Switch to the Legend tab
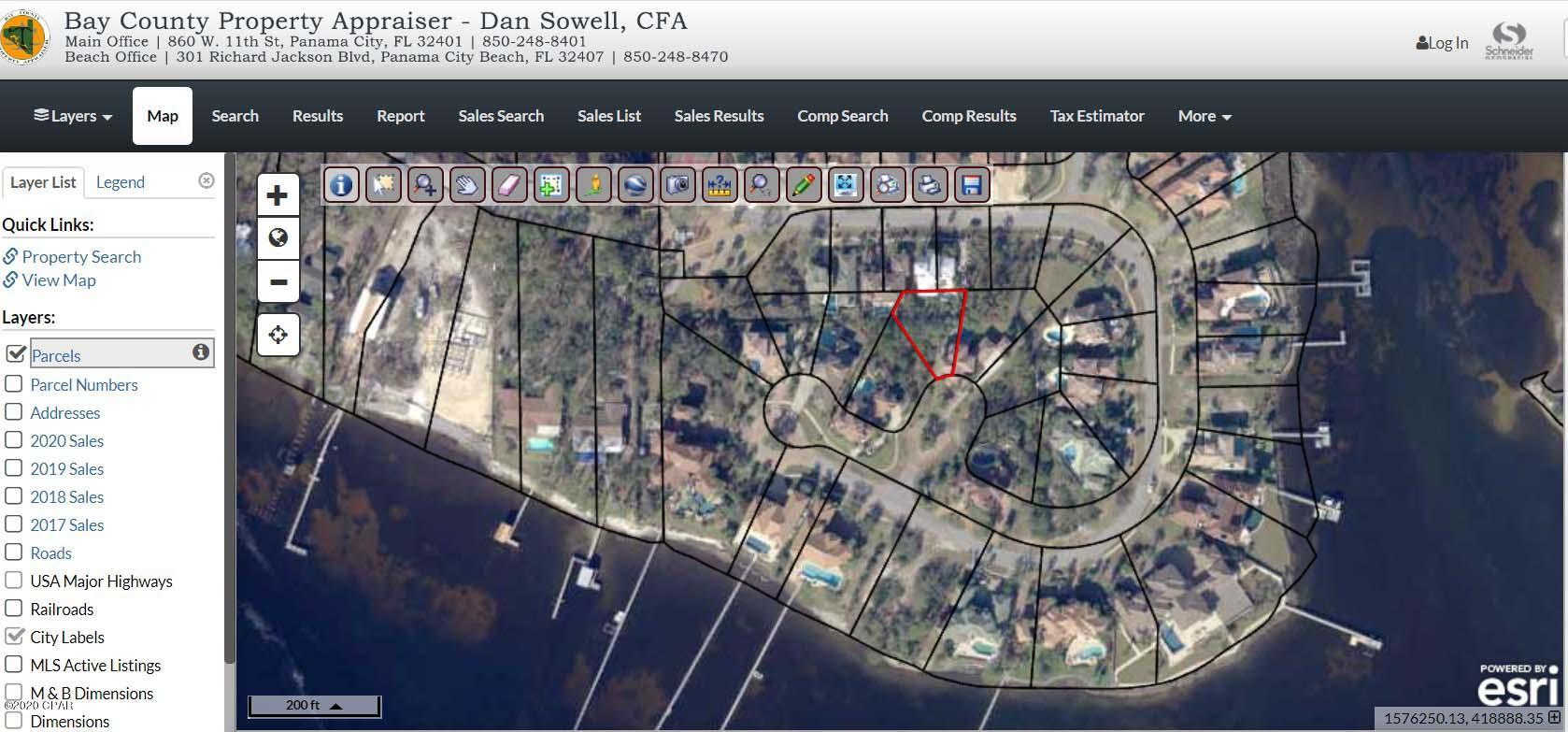Screen dimensions: 1568x732 click(x=121, y=182)
